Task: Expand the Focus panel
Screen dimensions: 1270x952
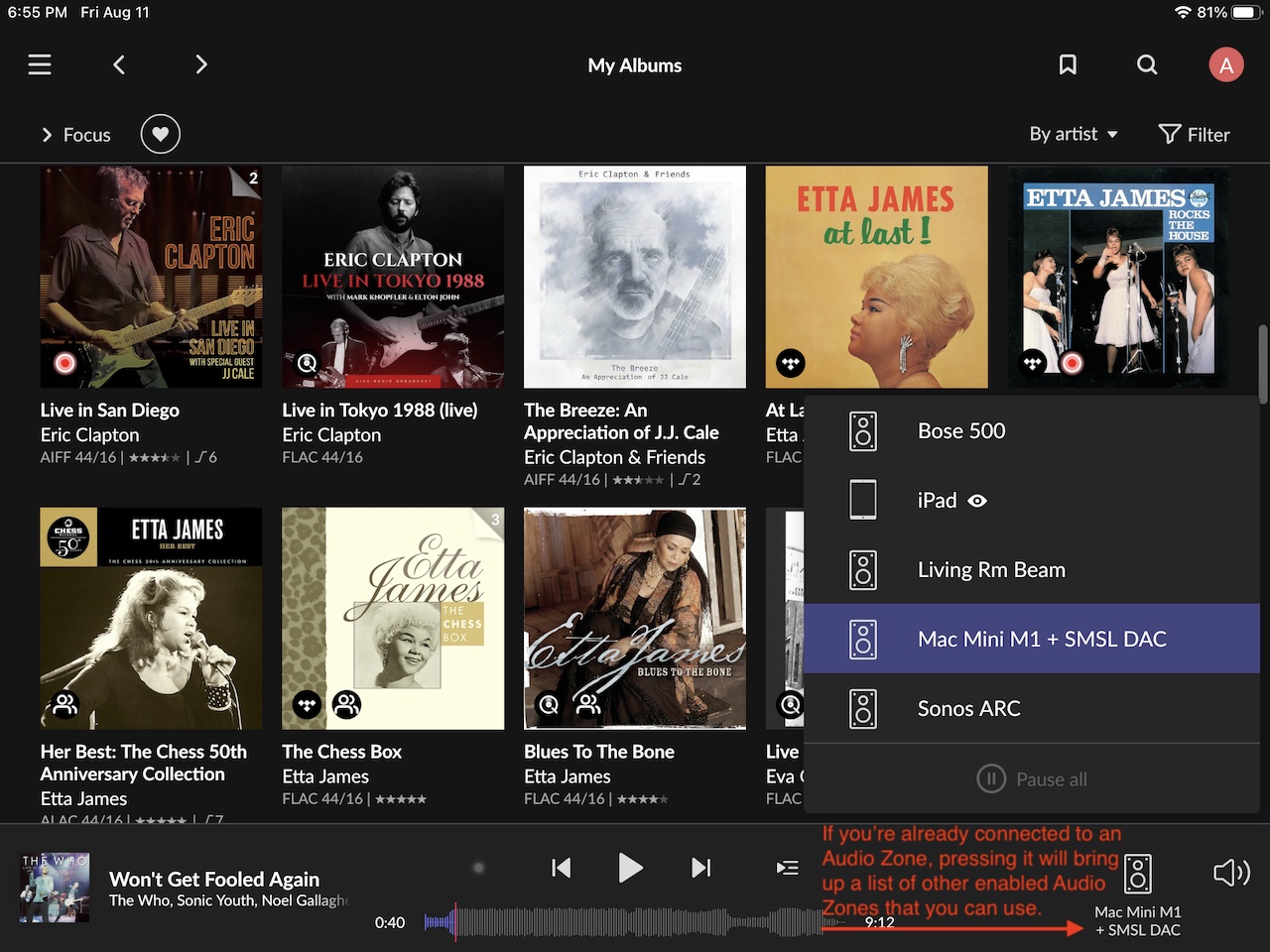Action: (x=75, y=135)
